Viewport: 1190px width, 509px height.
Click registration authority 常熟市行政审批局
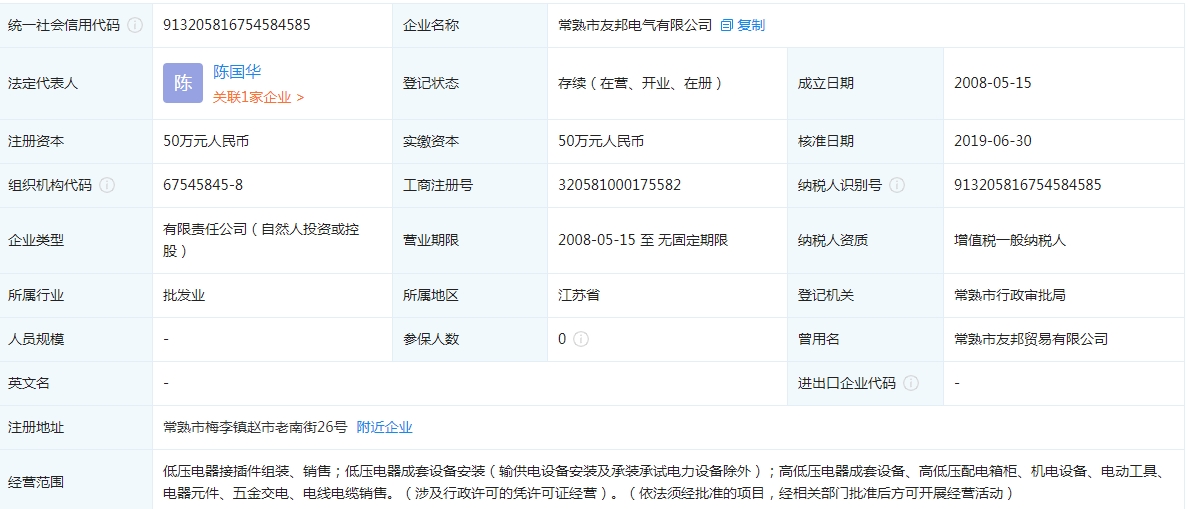click(1010, 295)
